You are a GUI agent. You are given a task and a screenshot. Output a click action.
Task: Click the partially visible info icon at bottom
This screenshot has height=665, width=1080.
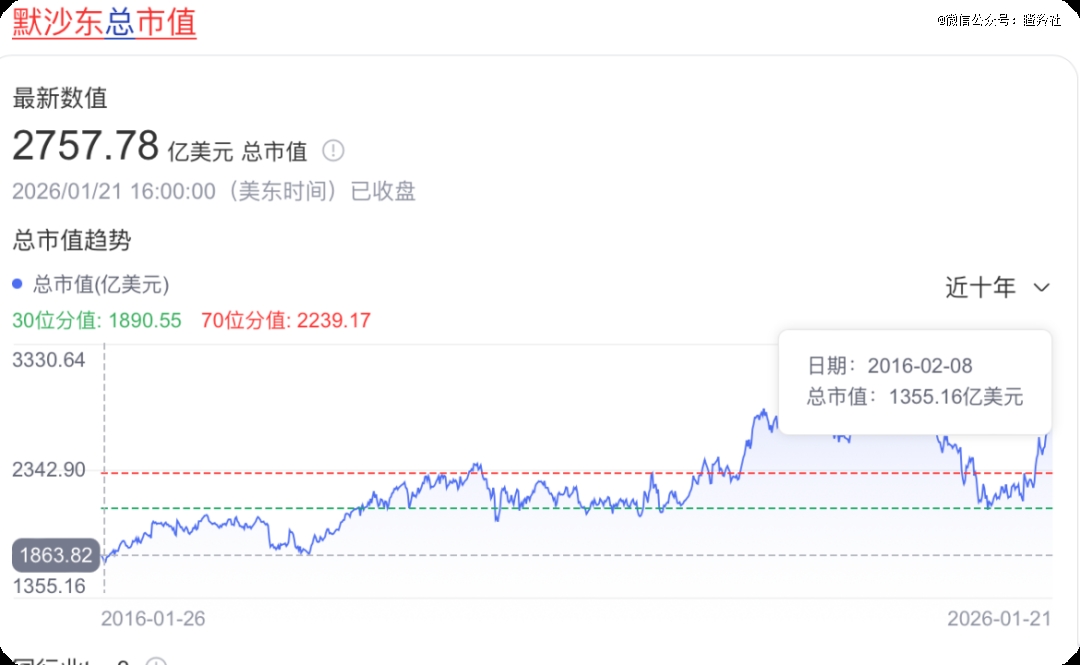point(155,662)
